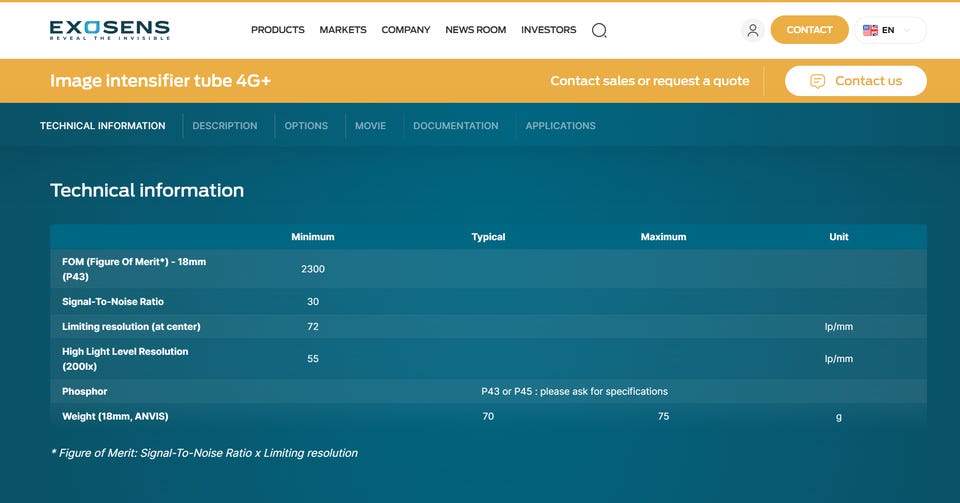Click 'FOM (Figure Of Merit*) - 18mm (P43)' row label
The width and height of the screenshot is (960, 503).
pyautogui.click(x=134, y=269)
